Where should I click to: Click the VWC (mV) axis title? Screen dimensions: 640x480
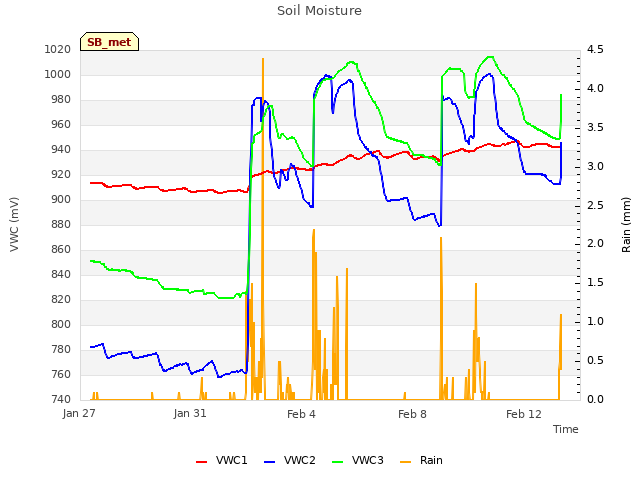coord(14,224)
